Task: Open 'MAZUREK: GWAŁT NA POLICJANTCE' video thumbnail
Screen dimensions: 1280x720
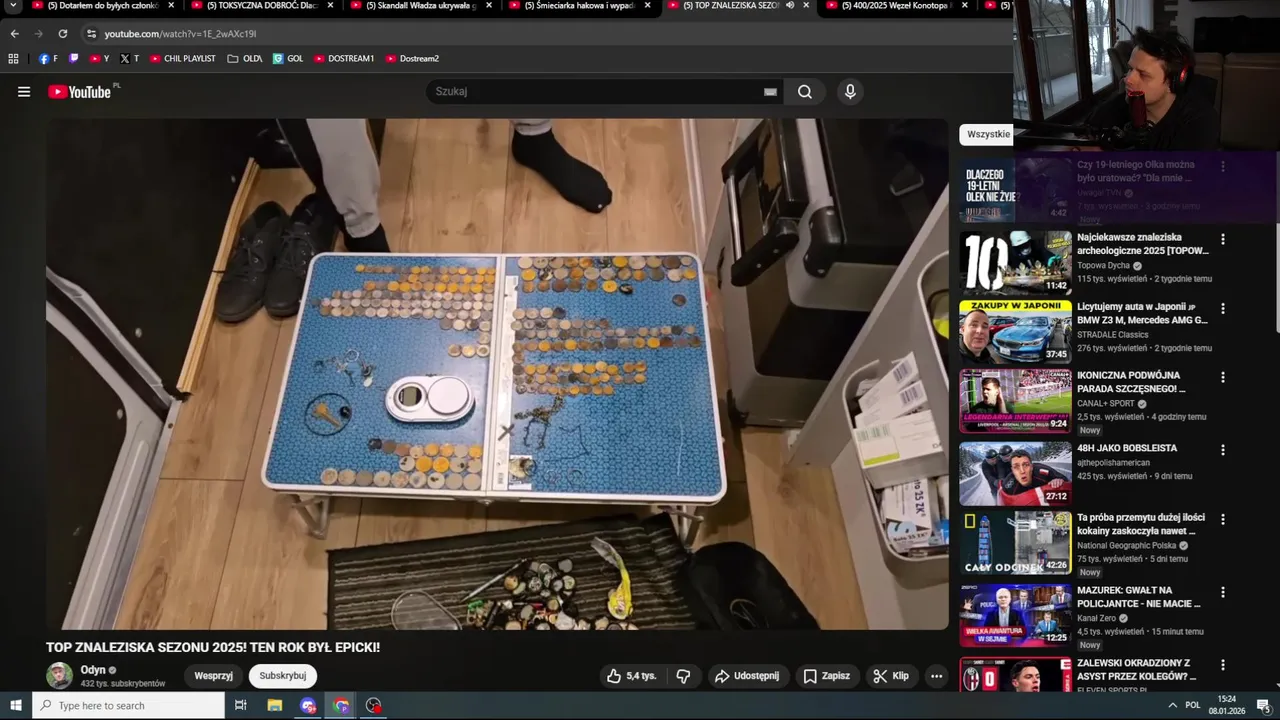Action: click(1015, 615)
